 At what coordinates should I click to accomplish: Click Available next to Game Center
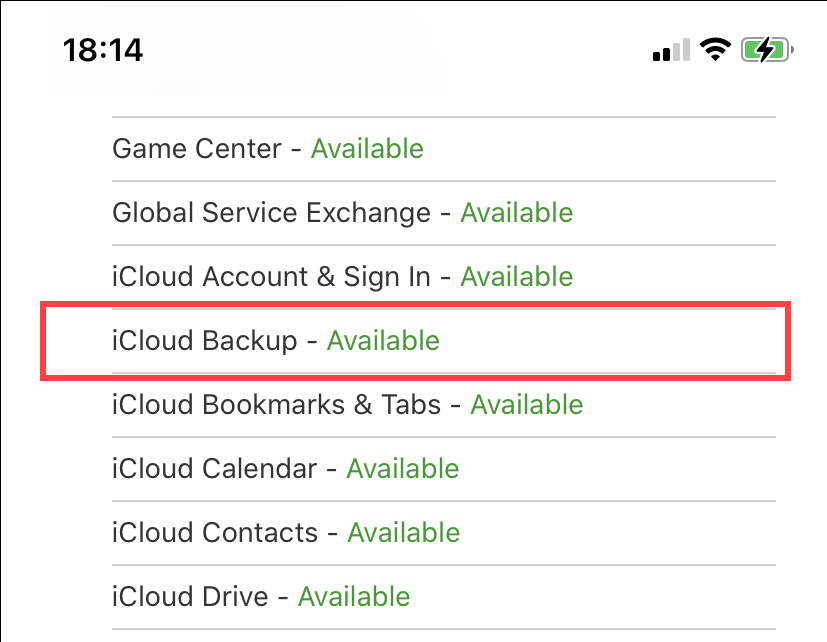pos(367,148)
